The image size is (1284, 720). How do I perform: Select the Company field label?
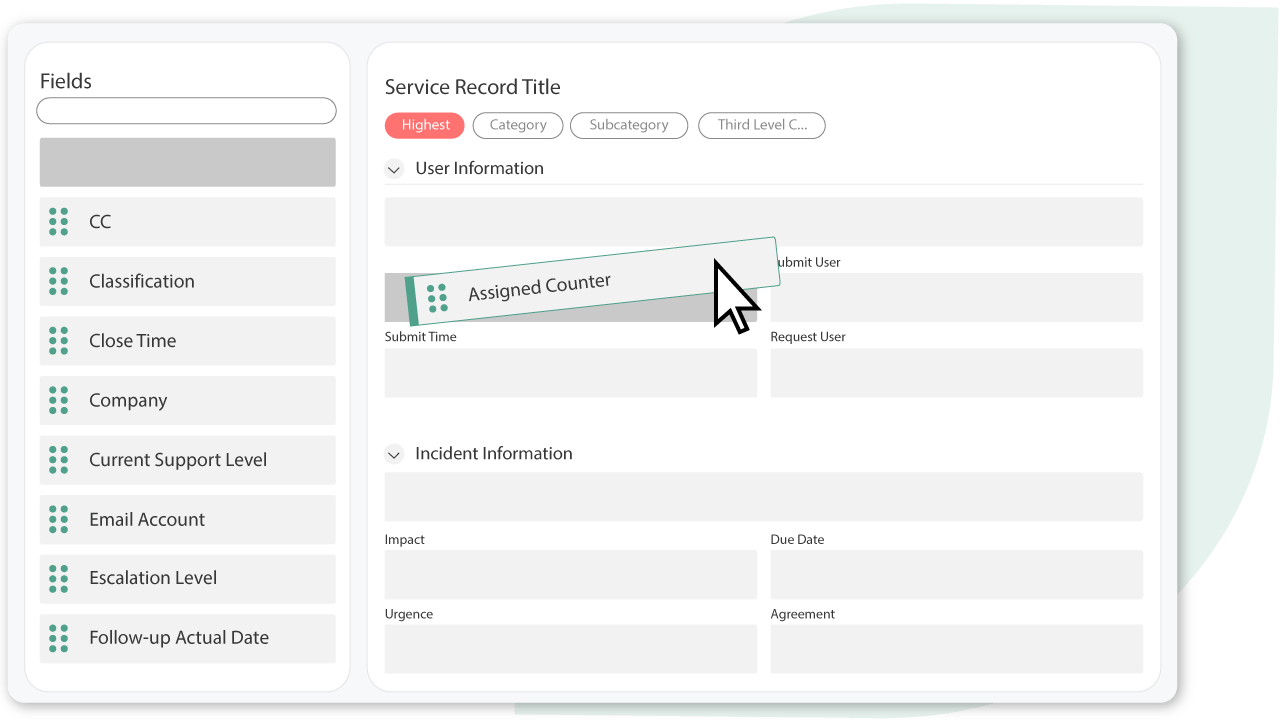[x=128, y=401]
